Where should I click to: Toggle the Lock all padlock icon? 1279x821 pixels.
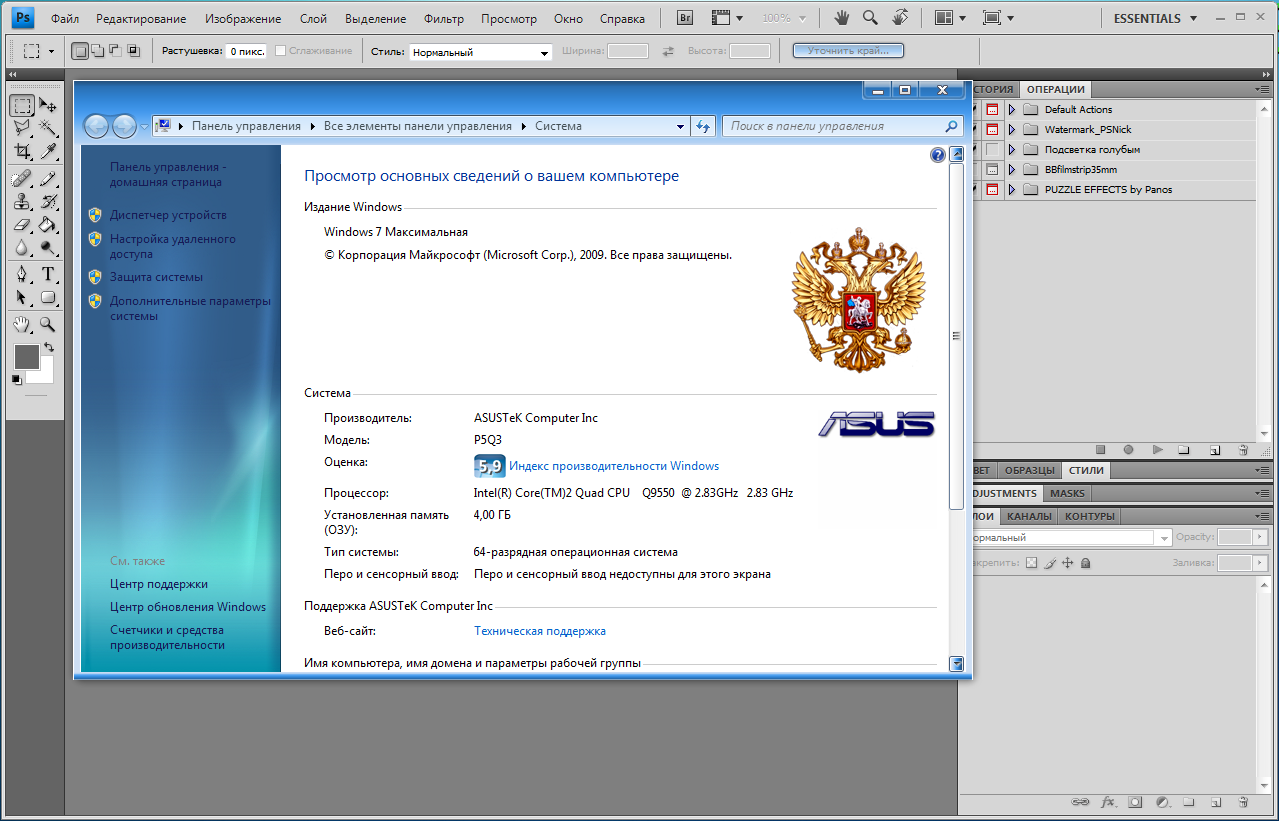[1086, 563]
